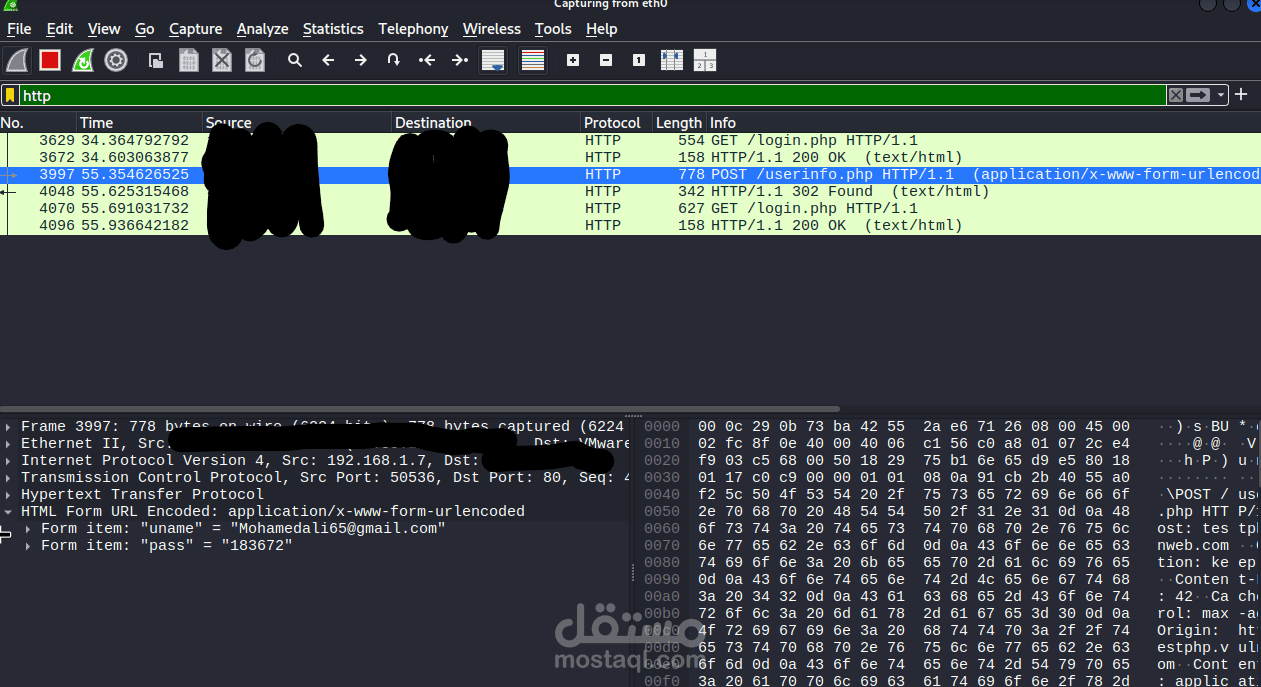The width and height of the screenshot is (1261, 687).
Task: Click the find packet magnifier icon
Action: [295, 61]
